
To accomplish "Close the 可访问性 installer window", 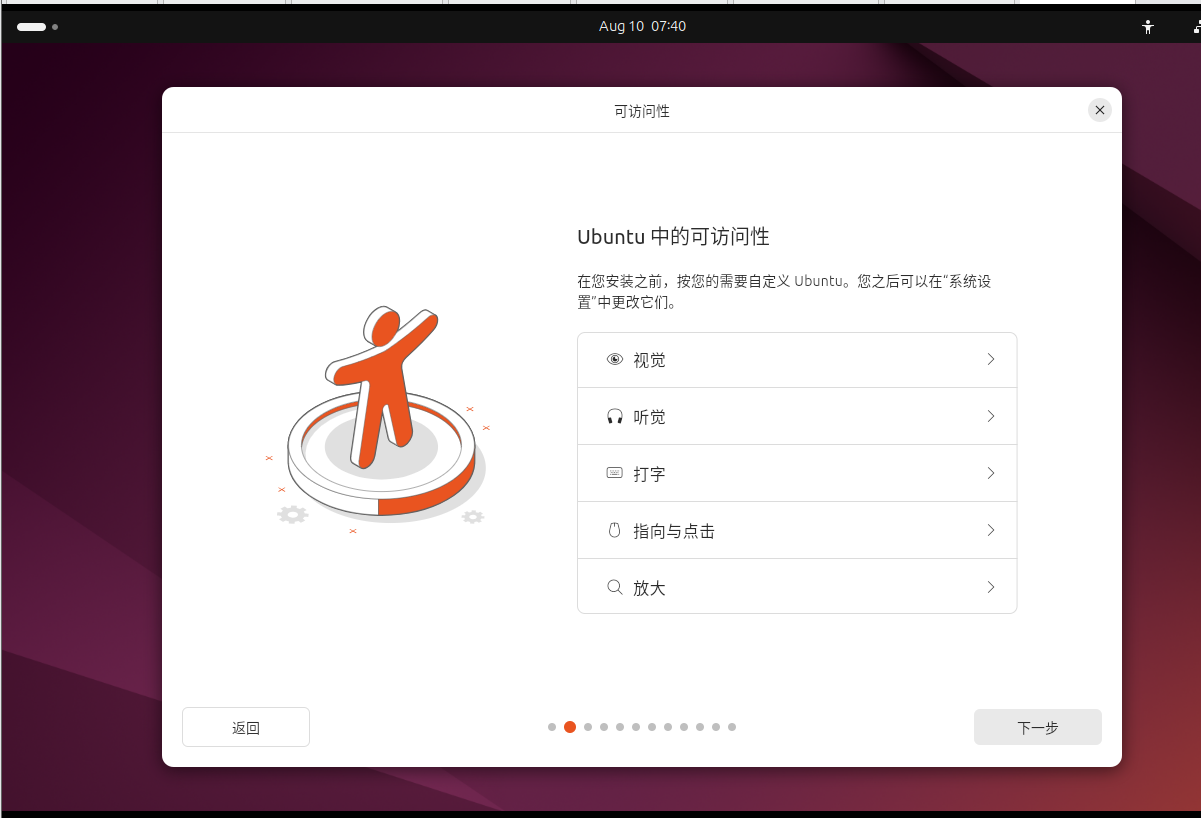I will [1100, 110].
